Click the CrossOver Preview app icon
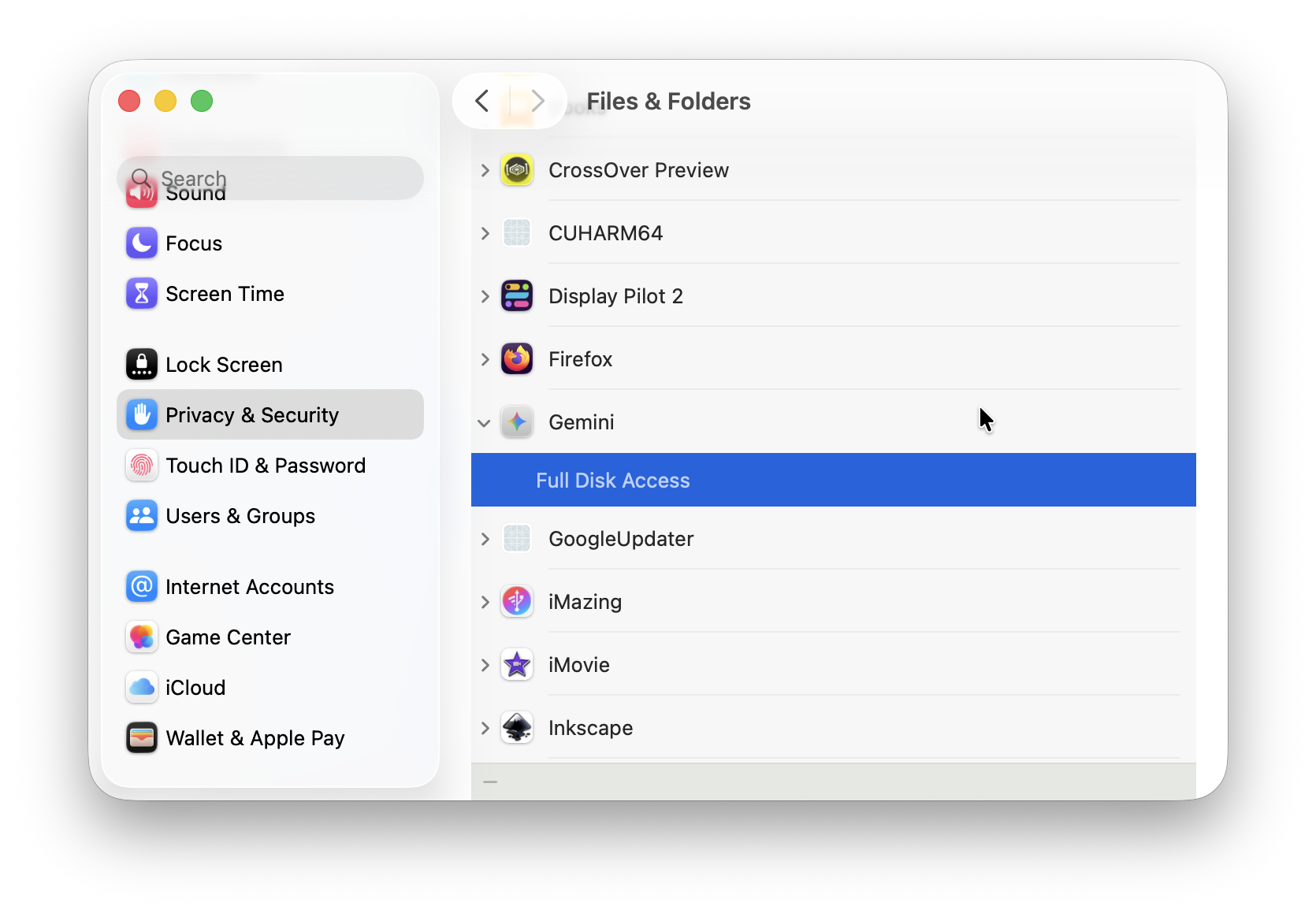Image resolution: width=1316 pixels, height=917 pixels. [x=517, y=169]
